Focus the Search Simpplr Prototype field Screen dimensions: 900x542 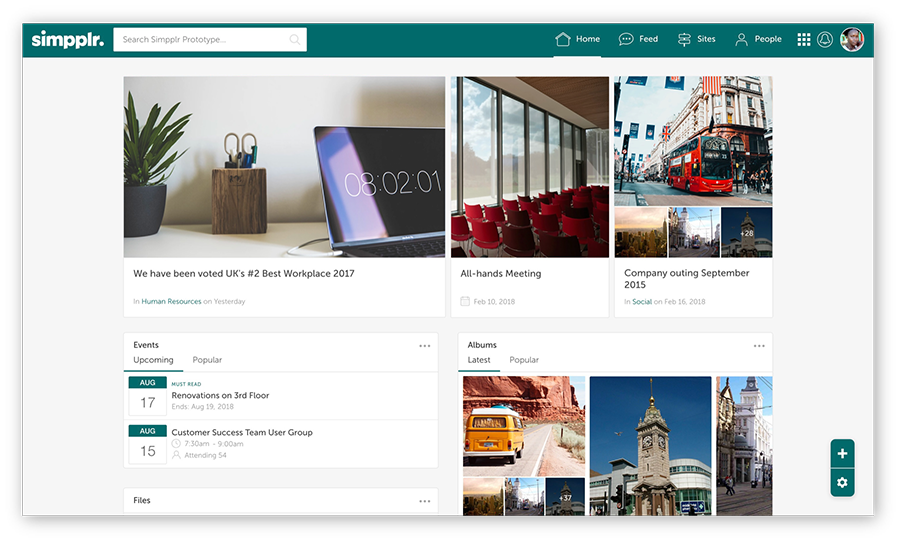tap(210, 39)
